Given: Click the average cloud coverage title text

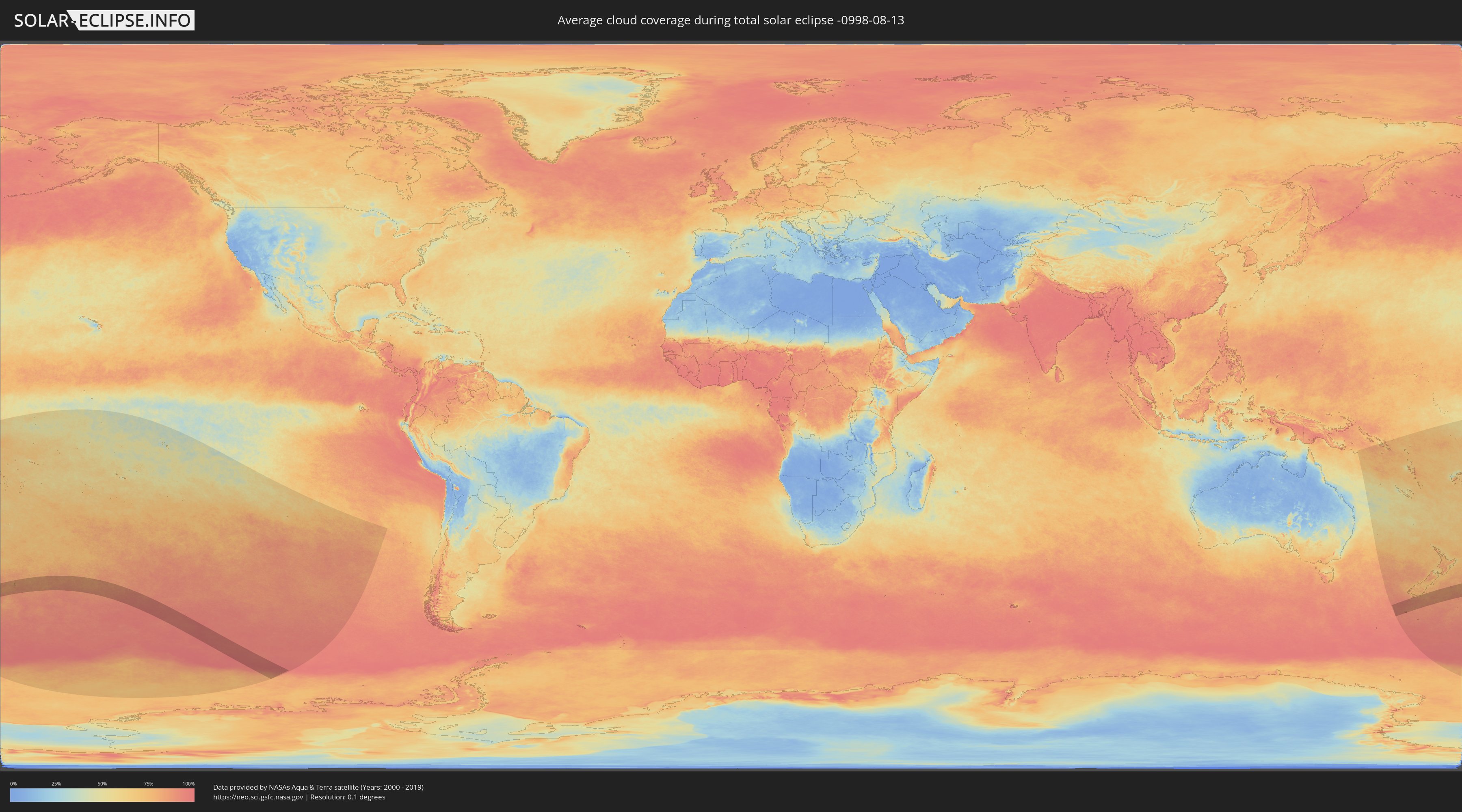Looking at the screenshot, I should pos(731,20).
